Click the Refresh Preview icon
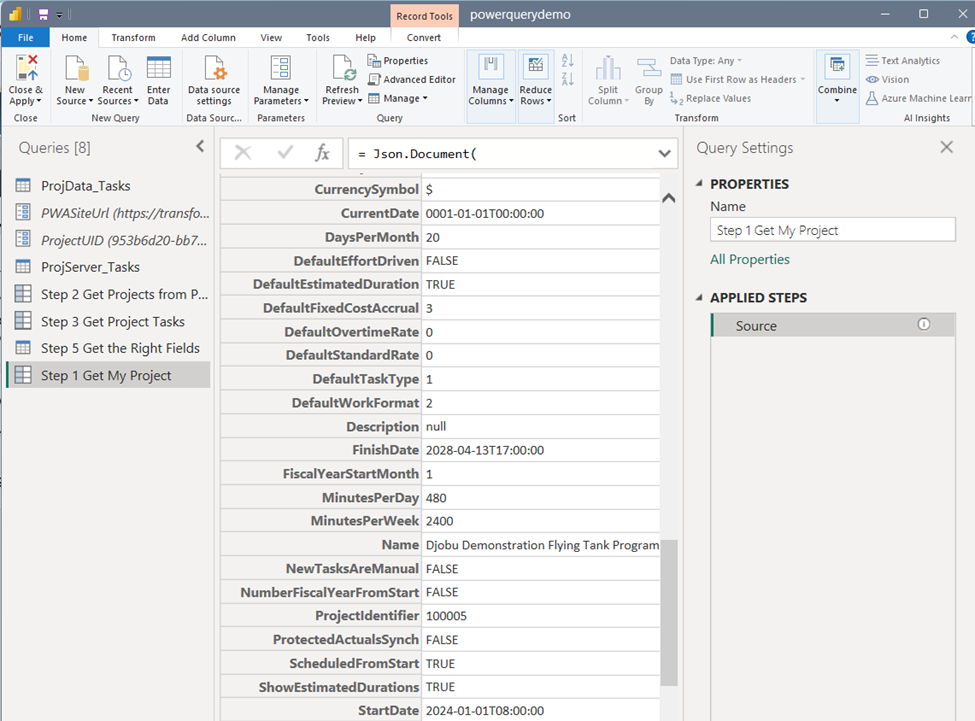This screenshot has height=721, width=975. (x=343, y=68)
